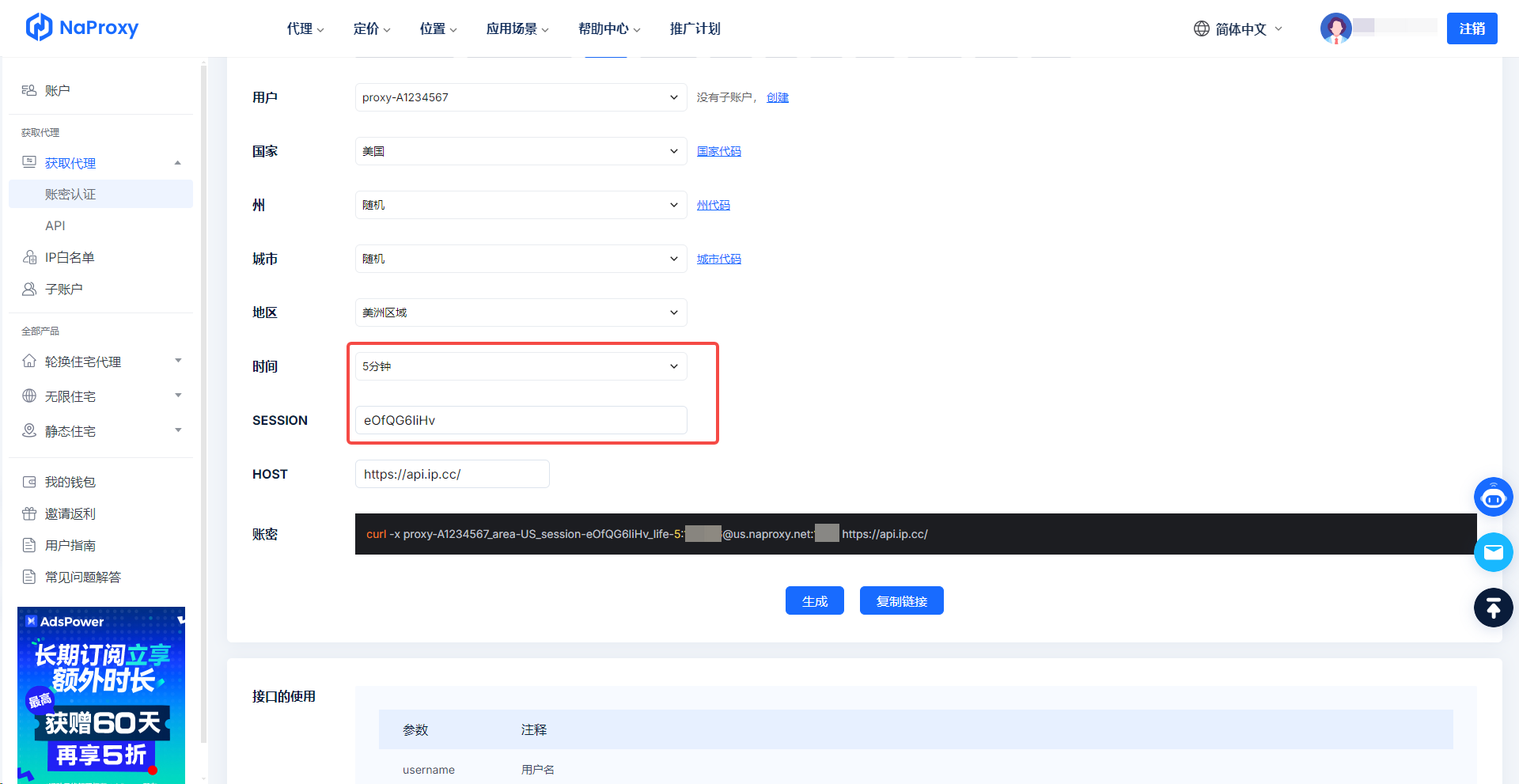
Task: Expand the 轮换住宅代理 sidebar section
Action: click(178, 361)
